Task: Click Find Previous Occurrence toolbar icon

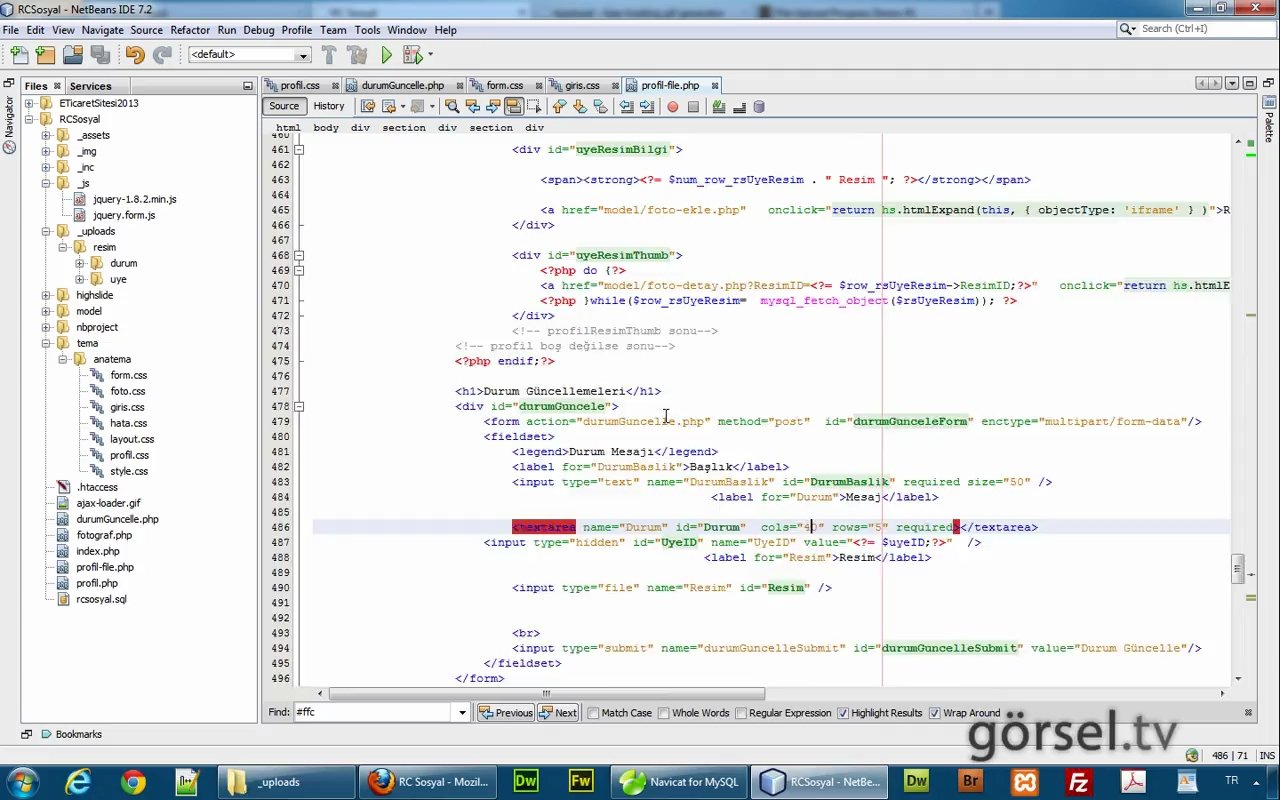Action: [x=473, y=106]
